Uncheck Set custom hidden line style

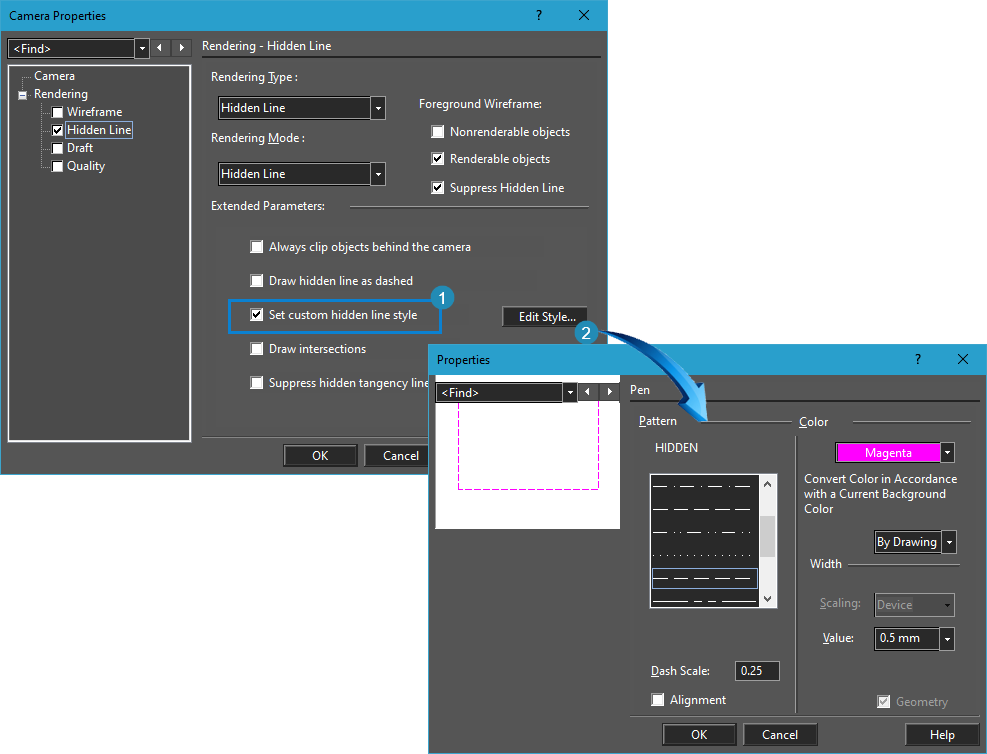[258, 315]
